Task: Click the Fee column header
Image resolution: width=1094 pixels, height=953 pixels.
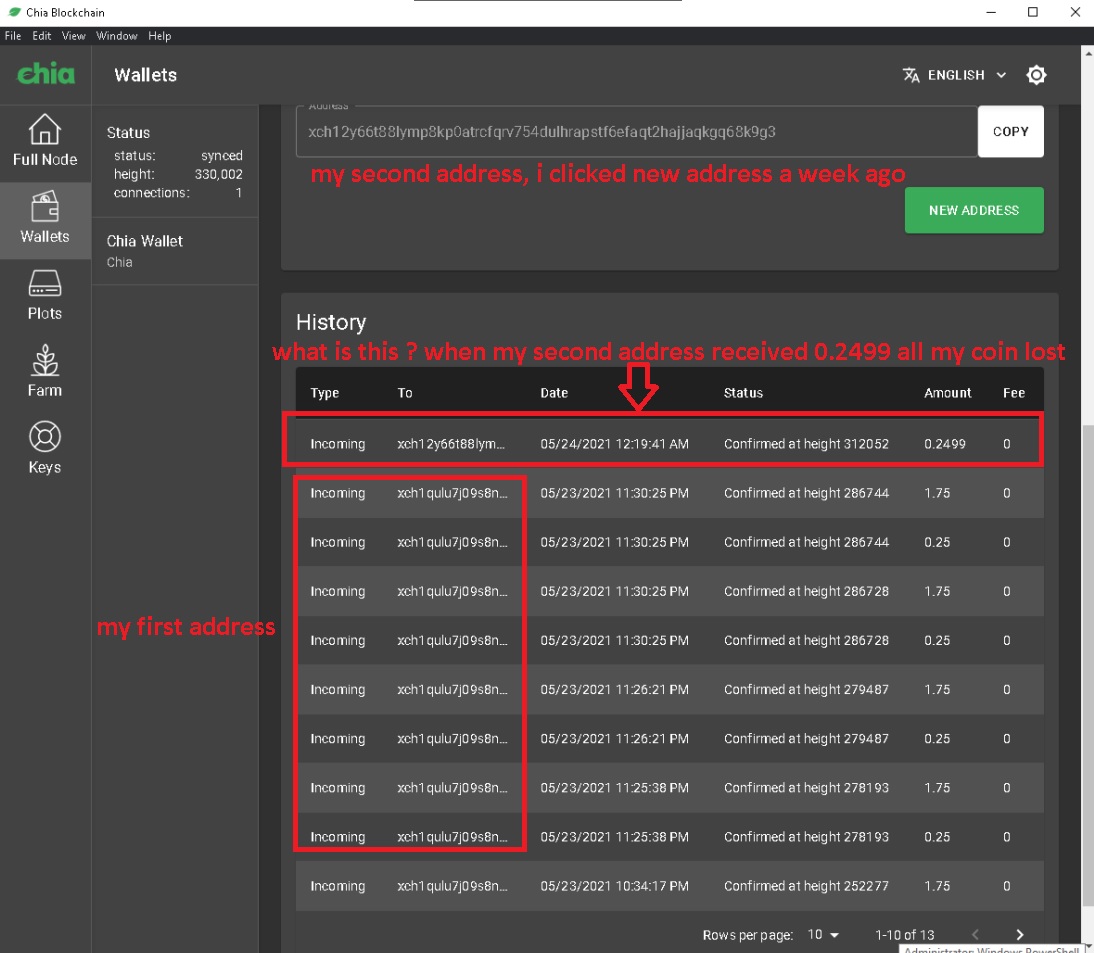Action: click(1014, 393)
